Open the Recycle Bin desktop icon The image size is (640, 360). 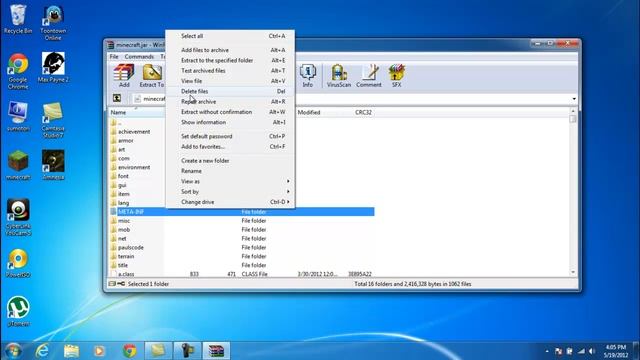point(18,19)
